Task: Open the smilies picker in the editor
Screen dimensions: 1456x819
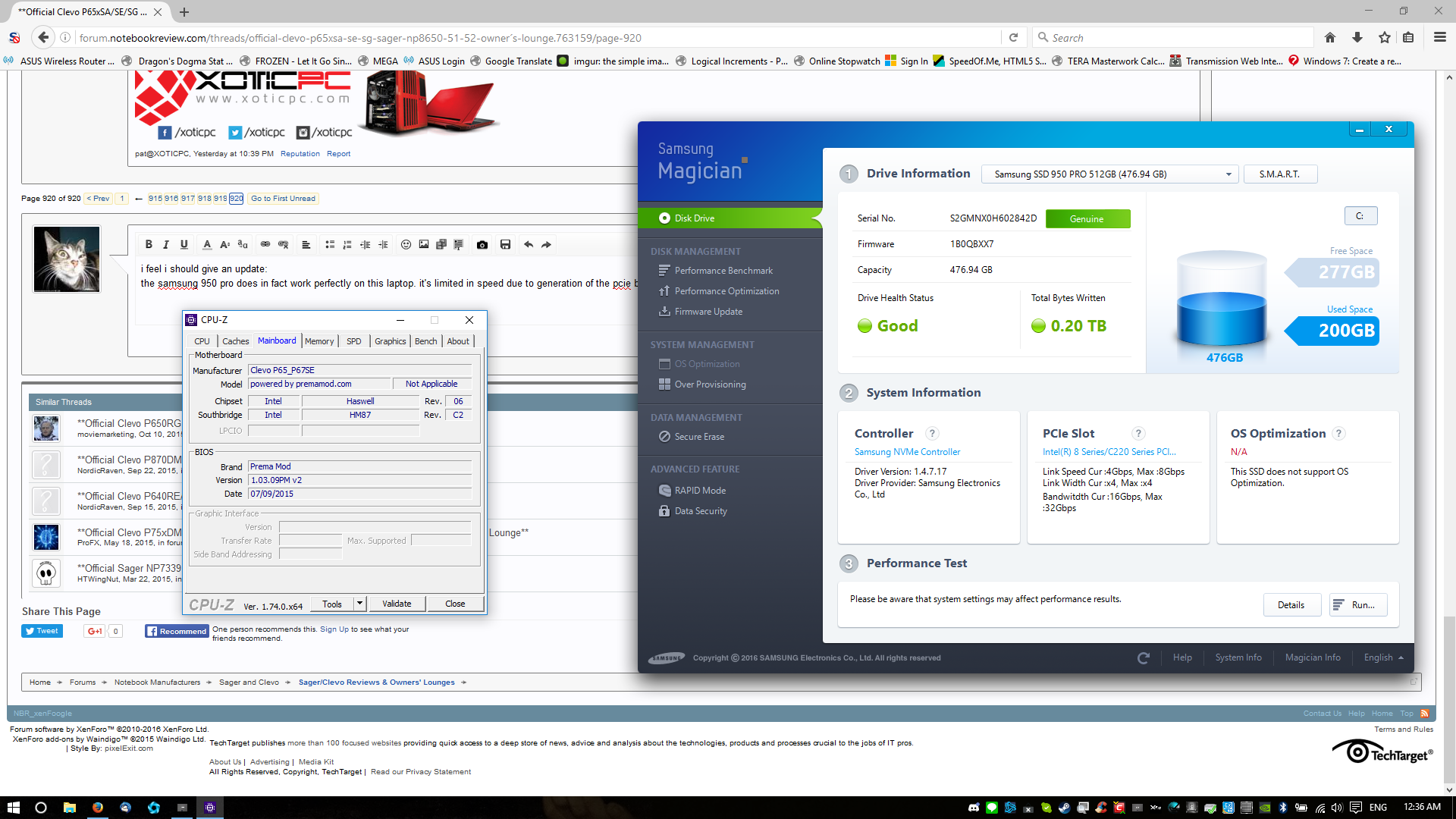Action: [406, 244]
